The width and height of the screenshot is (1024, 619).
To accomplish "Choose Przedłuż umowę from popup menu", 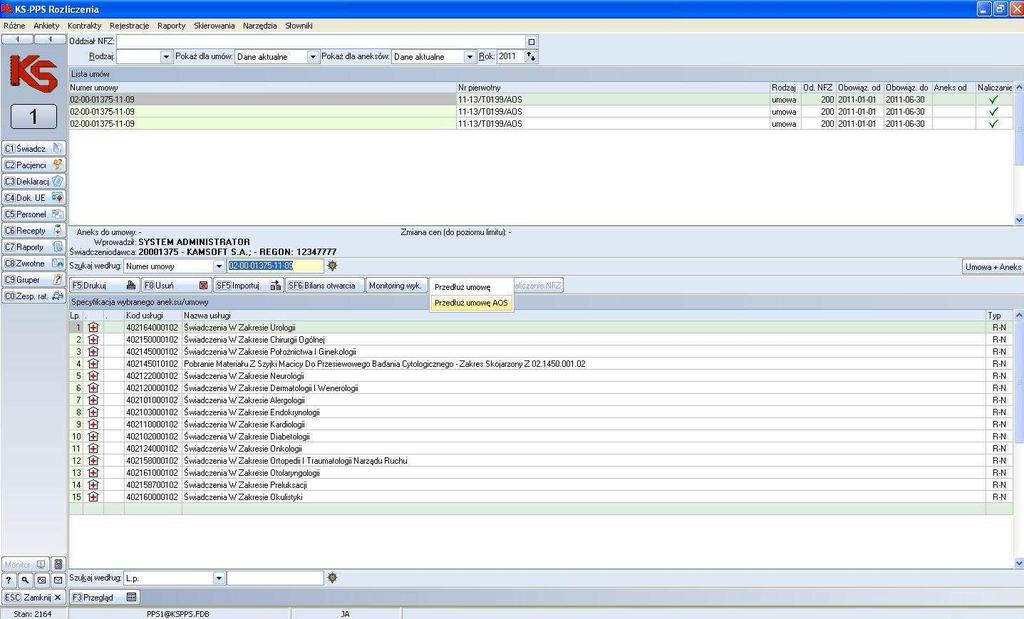I will 472,287.
